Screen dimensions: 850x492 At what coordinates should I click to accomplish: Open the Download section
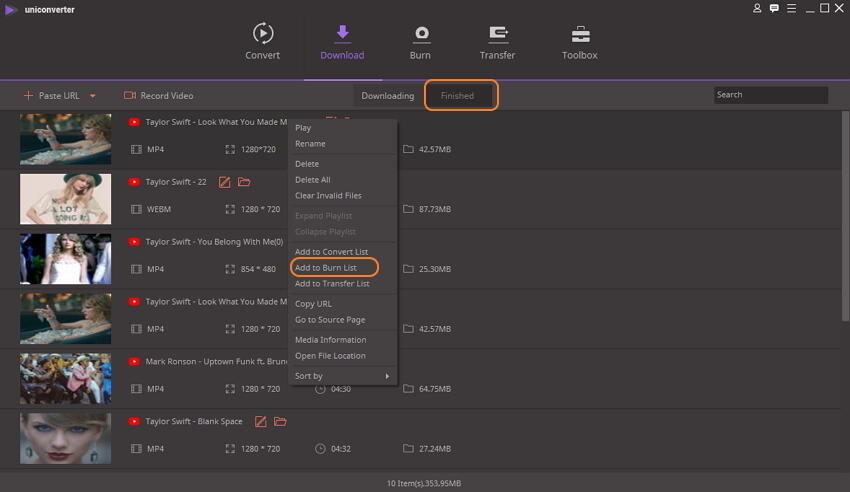point(342,41)
